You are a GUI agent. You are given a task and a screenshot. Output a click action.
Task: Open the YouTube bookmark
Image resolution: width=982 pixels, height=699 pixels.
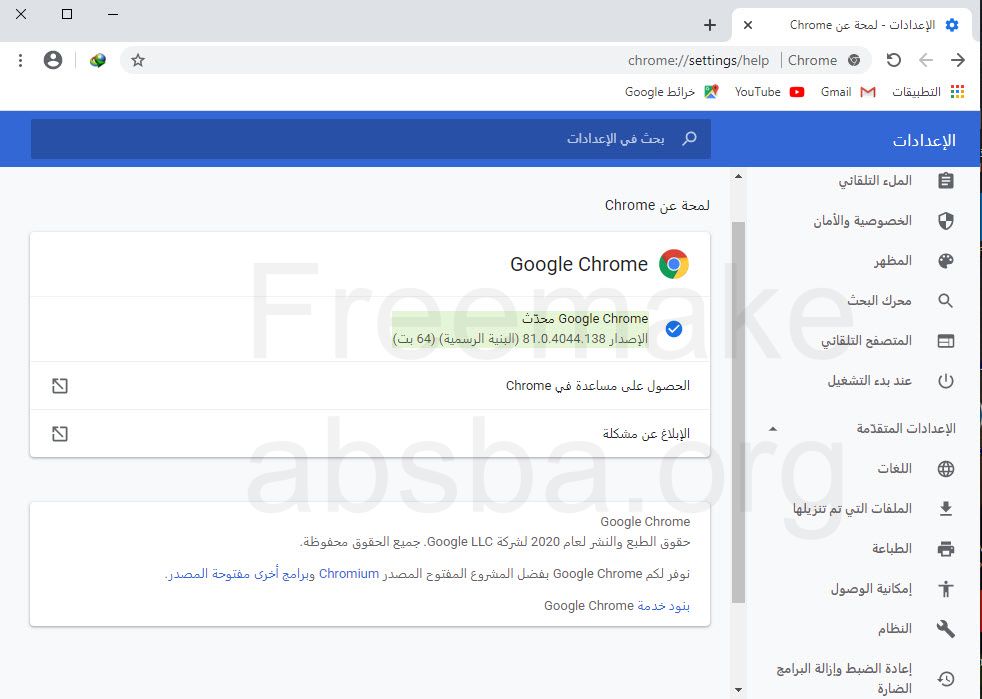tap(769, 92)
